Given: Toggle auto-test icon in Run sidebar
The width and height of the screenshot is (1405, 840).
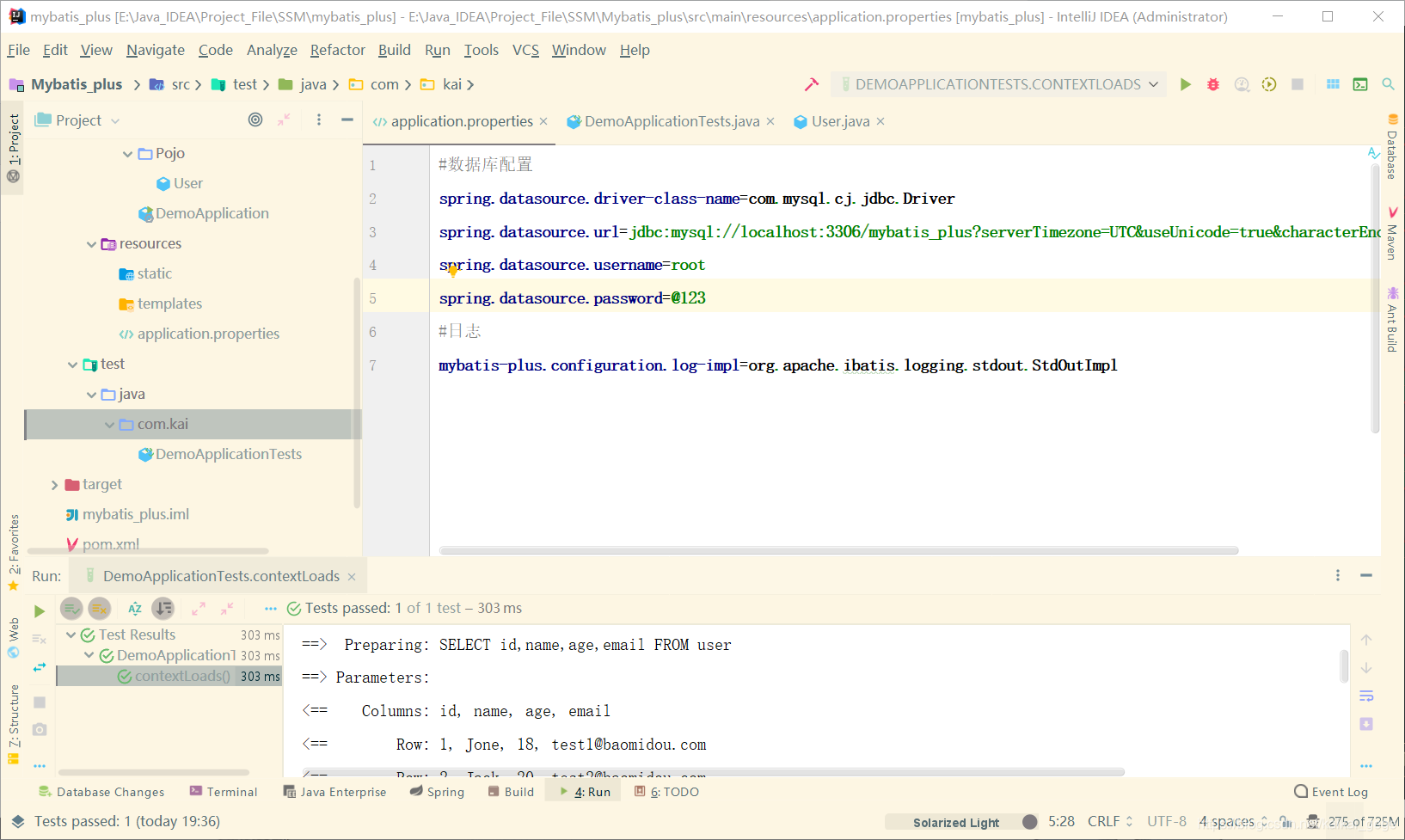Looking at the screenshot, I should [x=40, y=667].
